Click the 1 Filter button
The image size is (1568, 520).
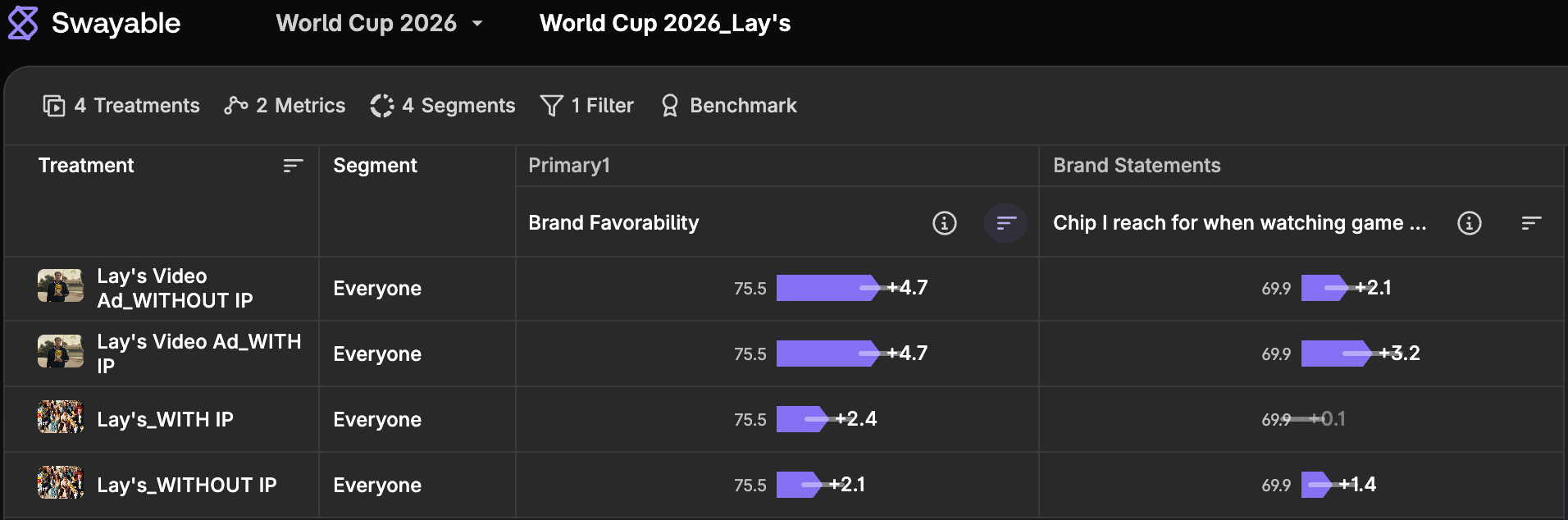click(x=587, y=106)
